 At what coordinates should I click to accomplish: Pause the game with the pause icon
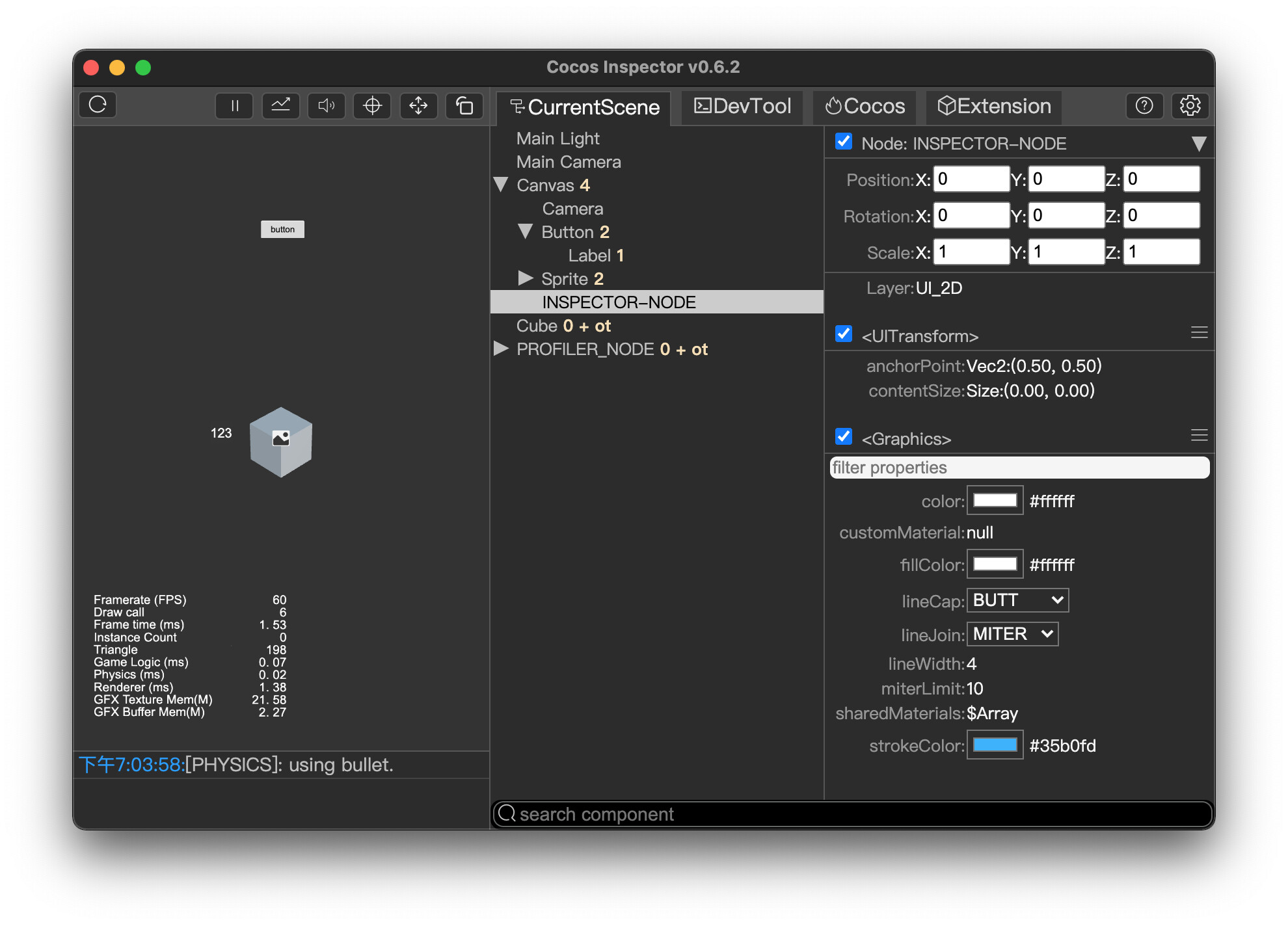[x=234, y=105]
